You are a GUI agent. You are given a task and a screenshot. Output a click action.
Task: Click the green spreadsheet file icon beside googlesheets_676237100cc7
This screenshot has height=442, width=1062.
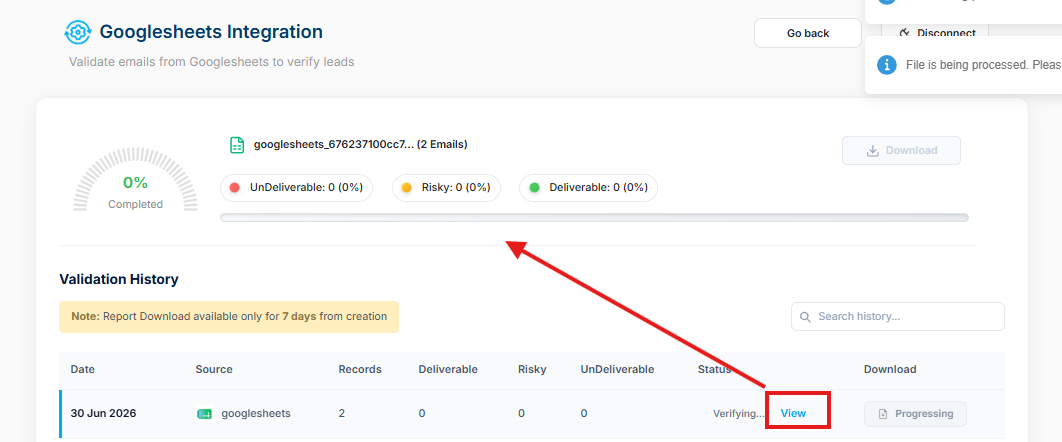237,145
